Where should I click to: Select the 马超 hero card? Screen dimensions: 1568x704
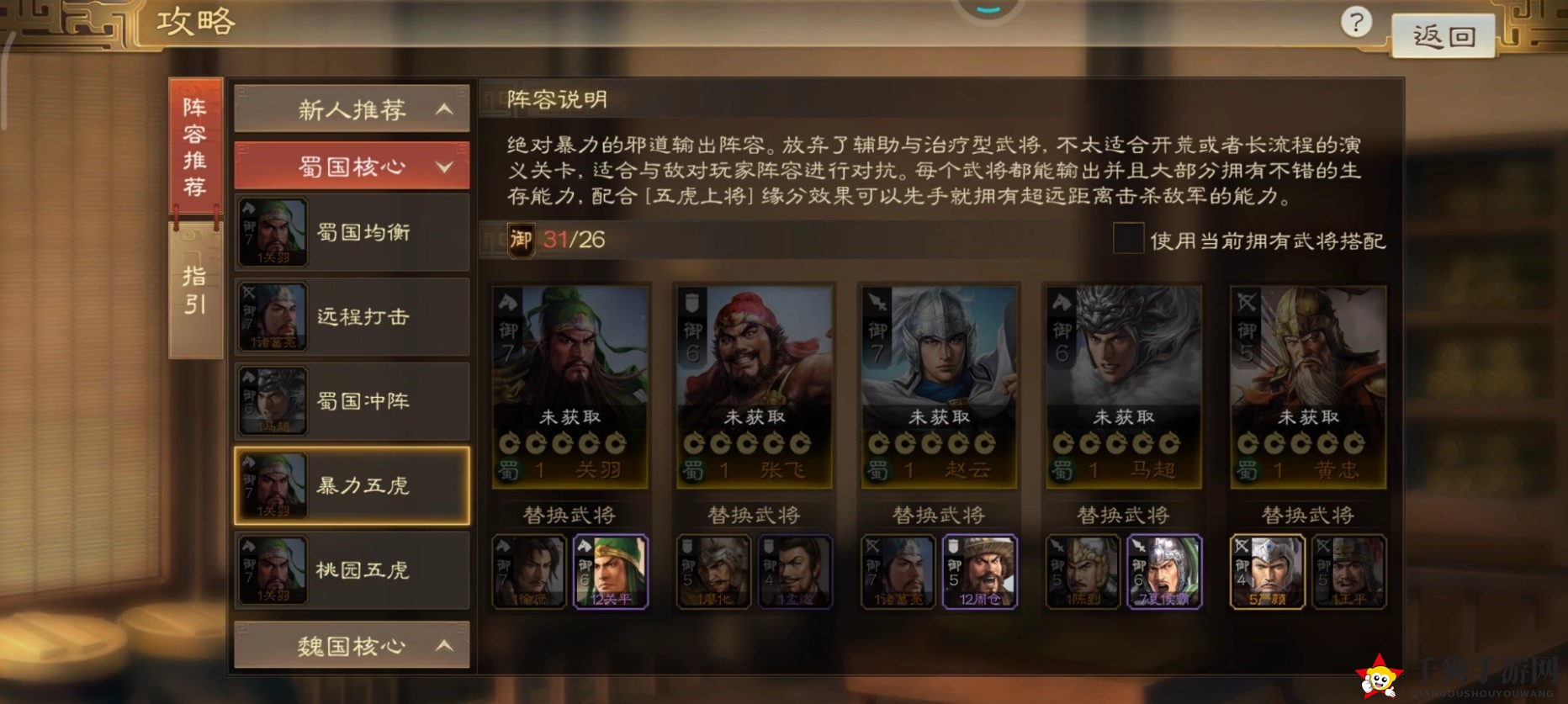click(x=1124, y=387)
